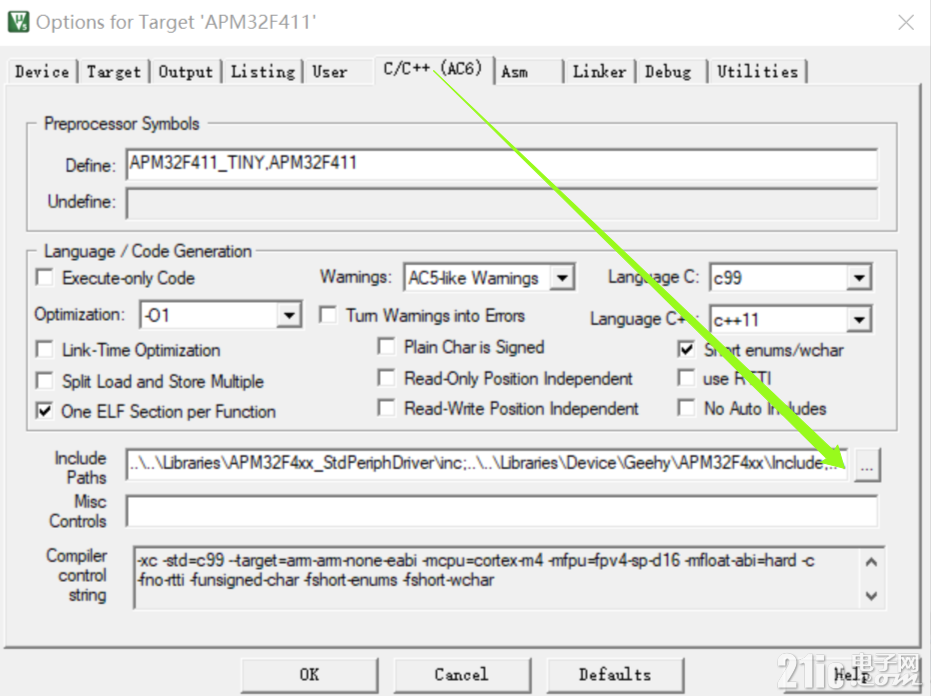Switch to the Device tab
931x696 pixels.
point(42,72)
